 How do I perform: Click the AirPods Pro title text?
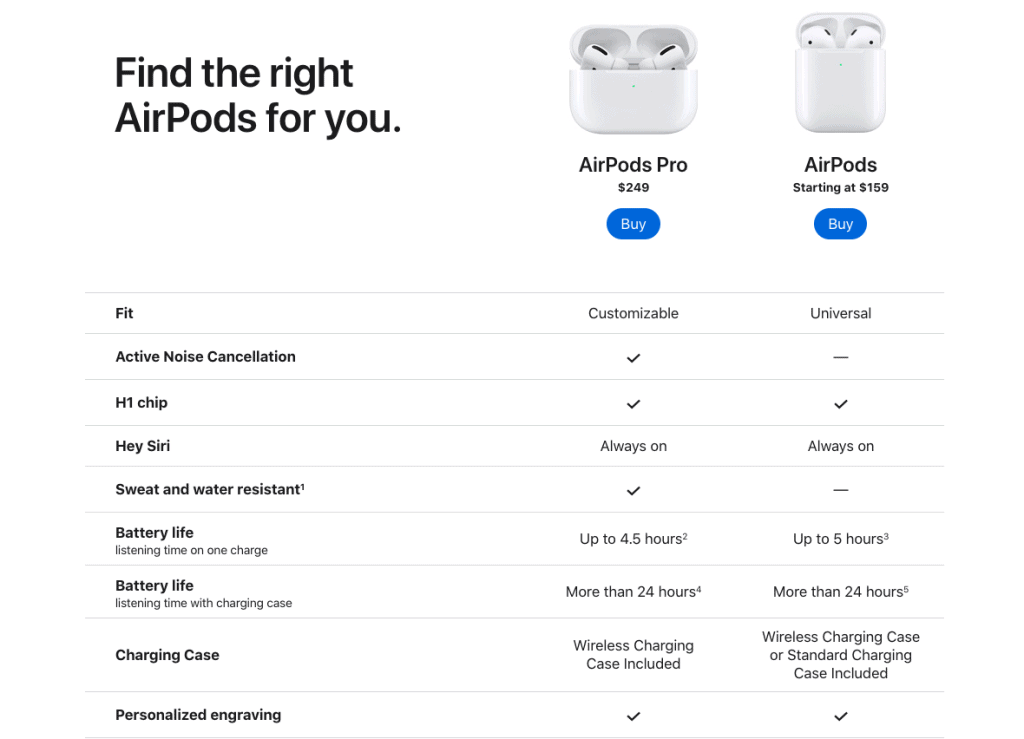pos(633,165)
